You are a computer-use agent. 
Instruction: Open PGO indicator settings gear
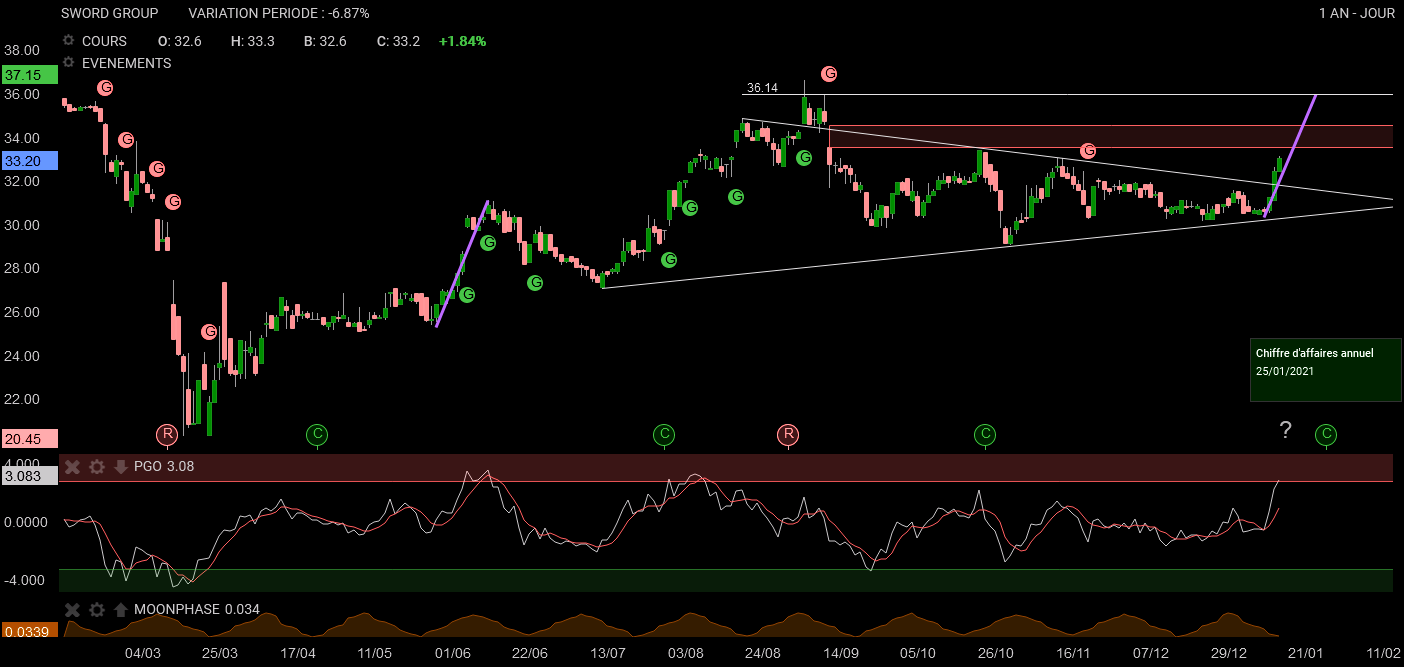tap(97, 466)
